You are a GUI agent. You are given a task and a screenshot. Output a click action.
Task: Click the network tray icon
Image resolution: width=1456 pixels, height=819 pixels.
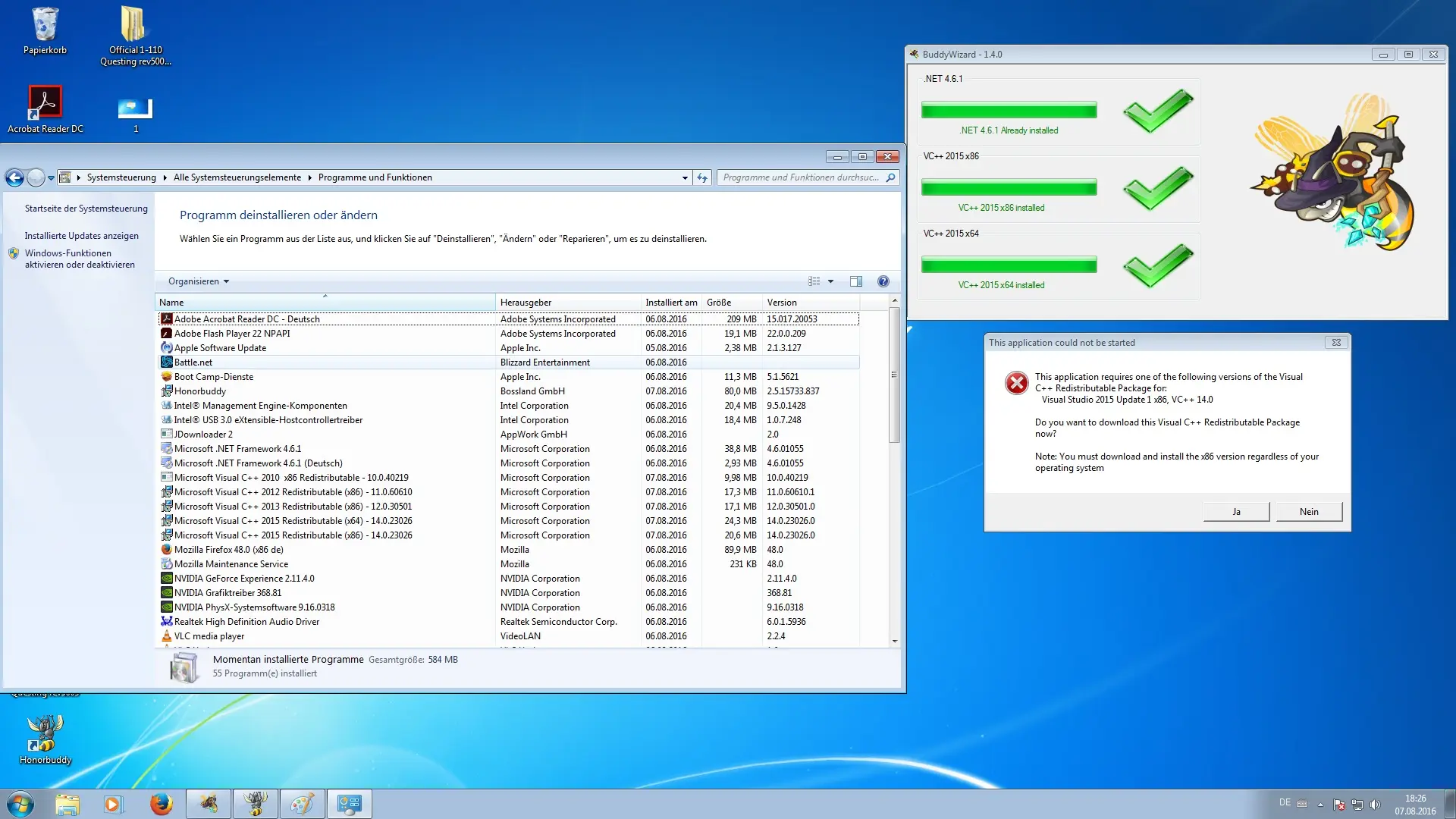pyautogui.click(x=1357, y=804)
